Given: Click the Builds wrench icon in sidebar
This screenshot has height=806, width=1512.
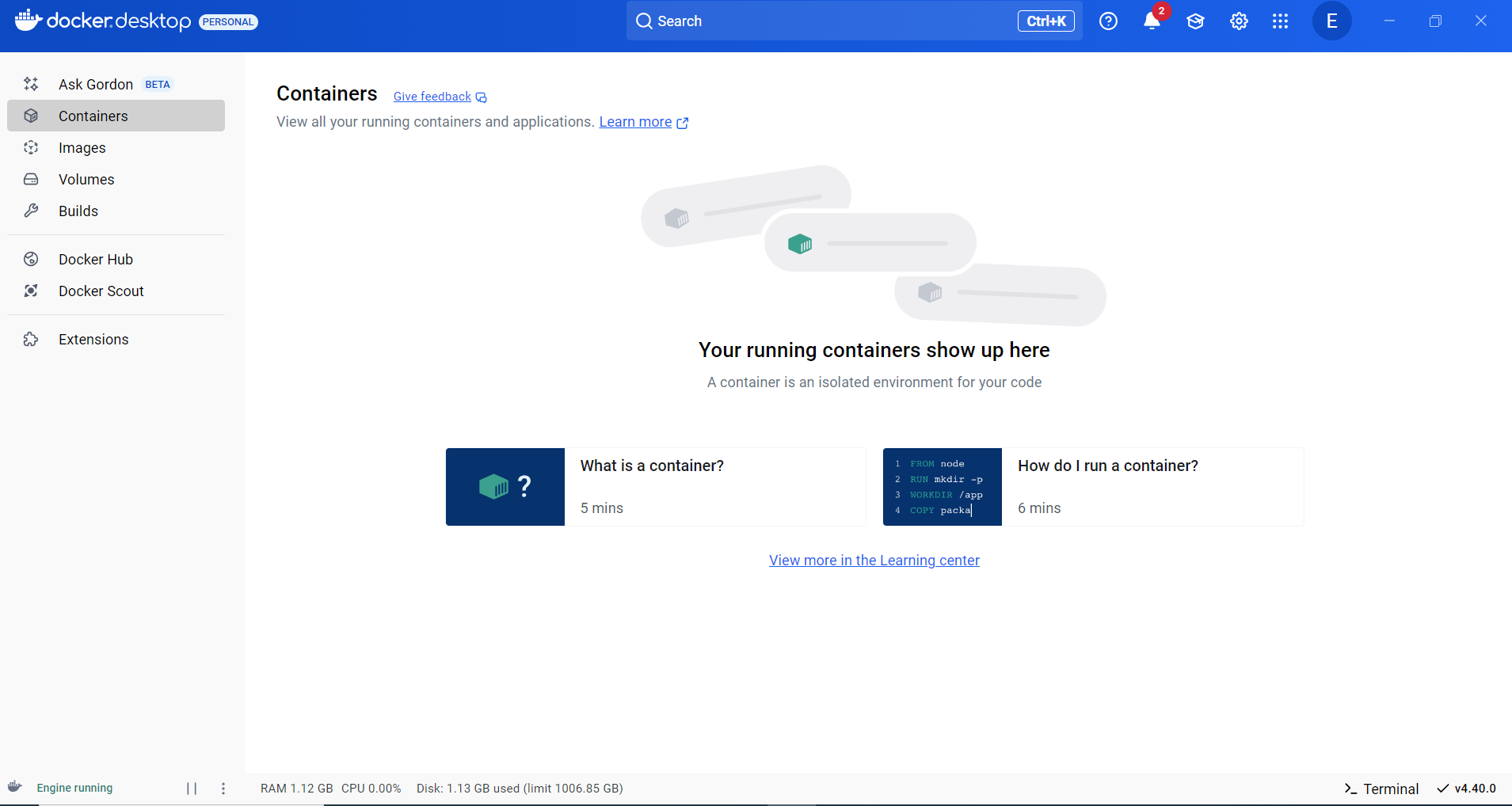Looking at the screenshot, I should tap(31, 211).
